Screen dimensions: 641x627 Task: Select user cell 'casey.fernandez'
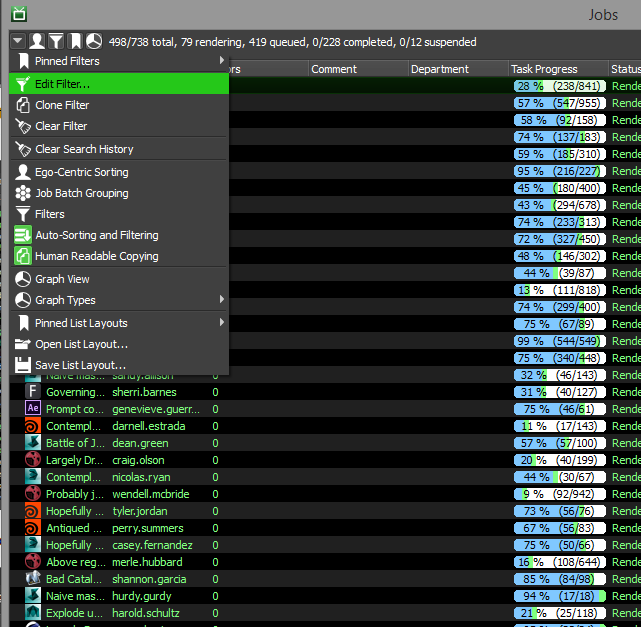point(152,545)
